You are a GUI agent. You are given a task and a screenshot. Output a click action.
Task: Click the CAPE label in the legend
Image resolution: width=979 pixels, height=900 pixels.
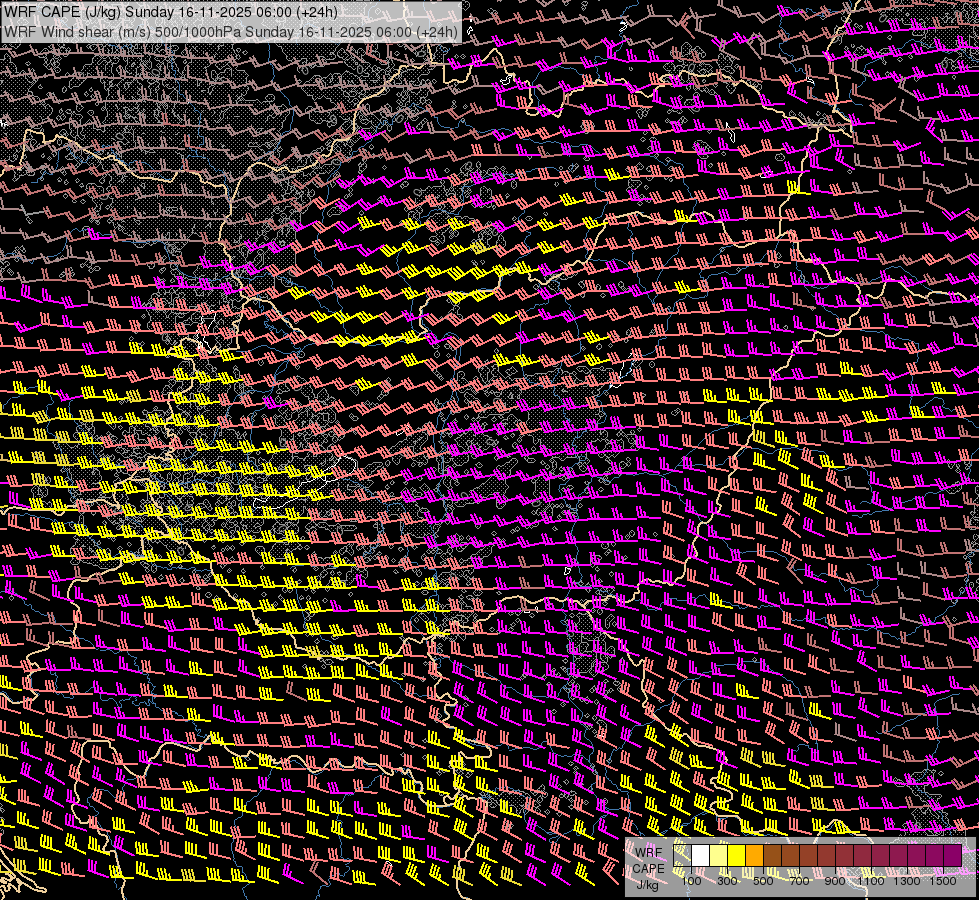649,869
